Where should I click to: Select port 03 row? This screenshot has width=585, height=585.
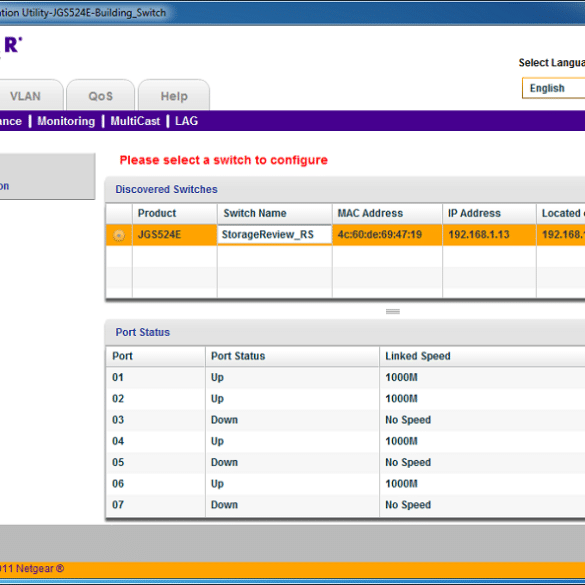coord(345,420)
